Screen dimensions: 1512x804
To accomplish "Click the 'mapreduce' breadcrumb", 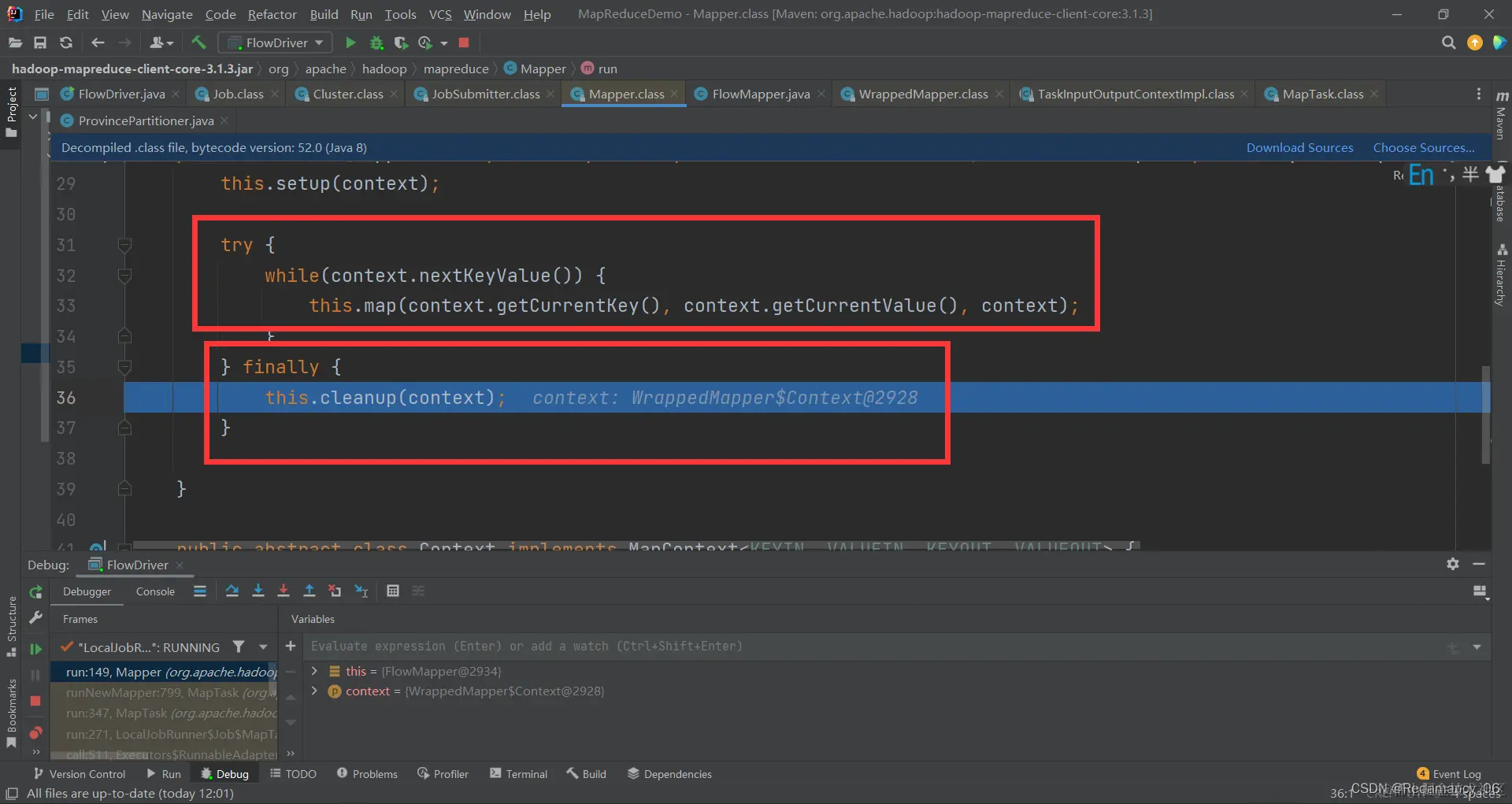I will pos(456,69).
